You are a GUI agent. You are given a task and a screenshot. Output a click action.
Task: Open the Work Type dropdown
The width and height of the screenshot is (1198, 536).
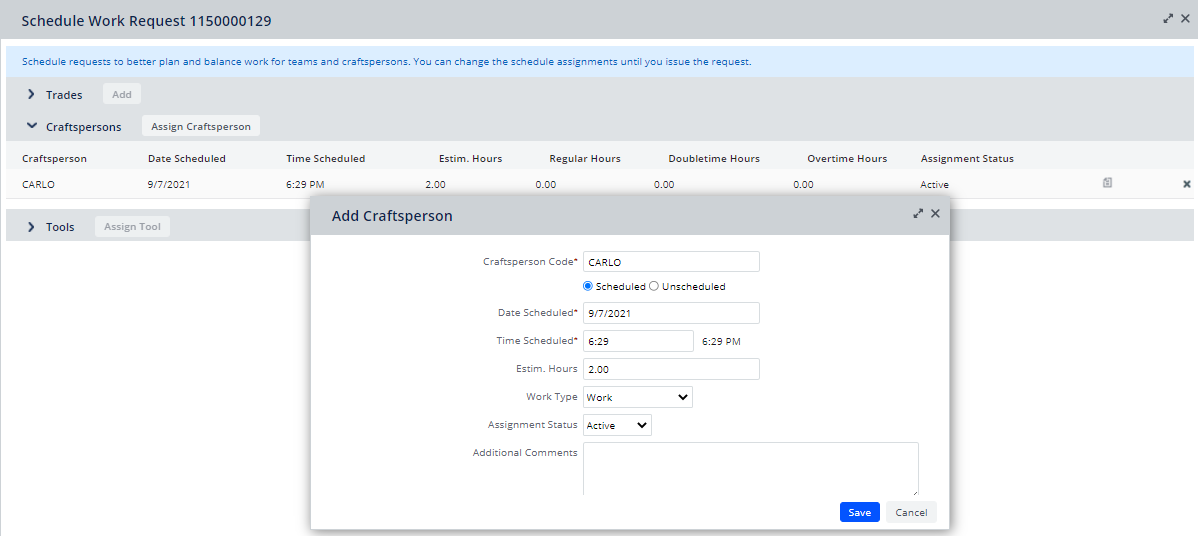click(638, 397)
